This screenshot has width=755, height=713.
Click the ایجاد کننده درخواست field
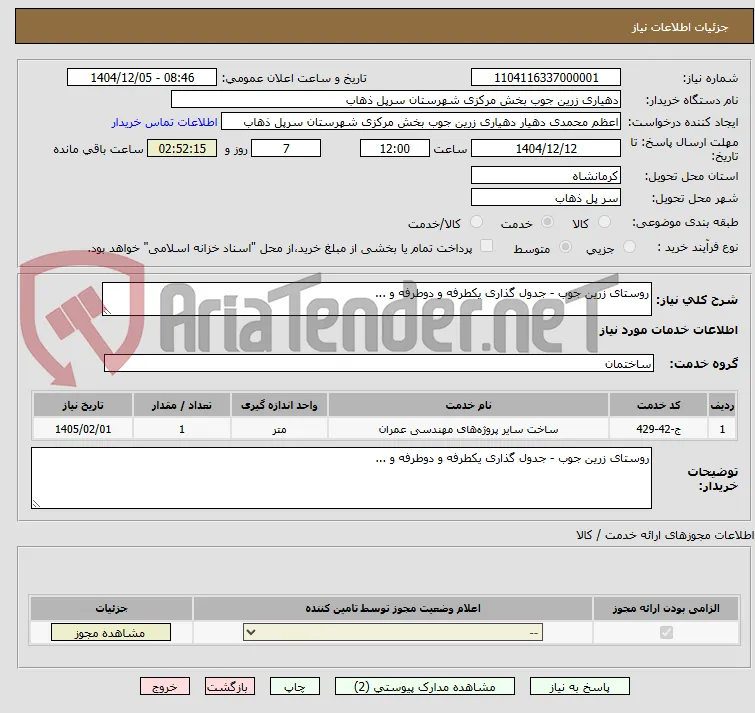tap(421, 122)
